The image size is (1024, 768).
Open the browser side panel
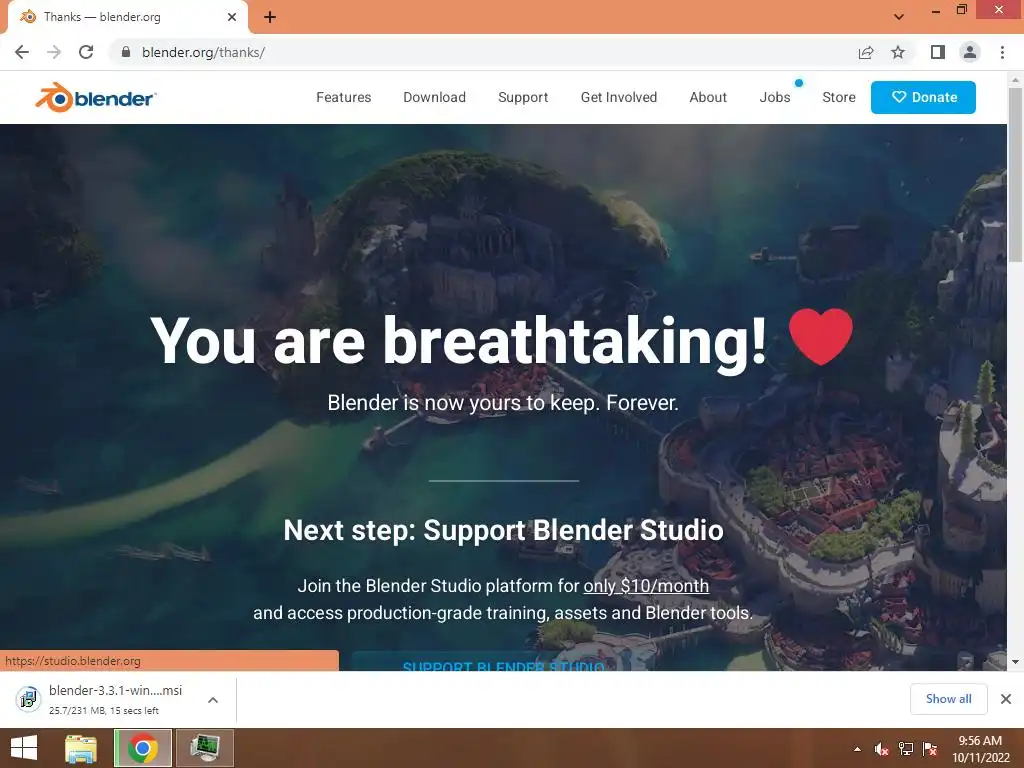pyautogui.click(x=938, y=52)
